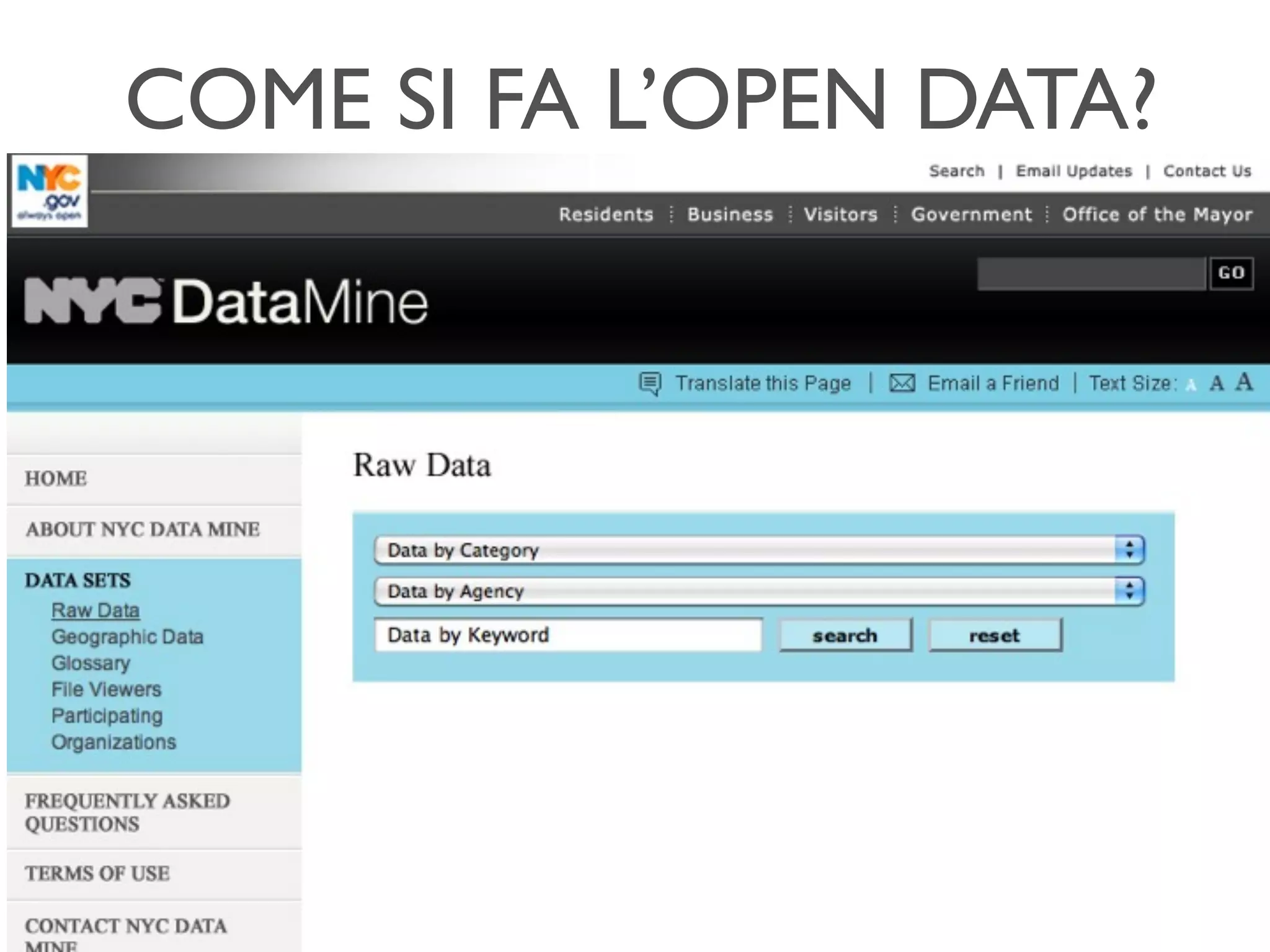Screen dimensions: 1270x952
Task: Click the NYC.gov logo
Action: coord(50,191)
